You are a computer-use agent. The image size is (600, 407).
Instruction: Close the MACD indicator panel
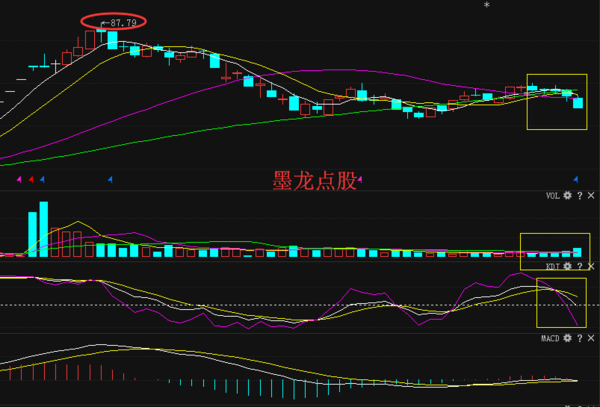[589, 340]
